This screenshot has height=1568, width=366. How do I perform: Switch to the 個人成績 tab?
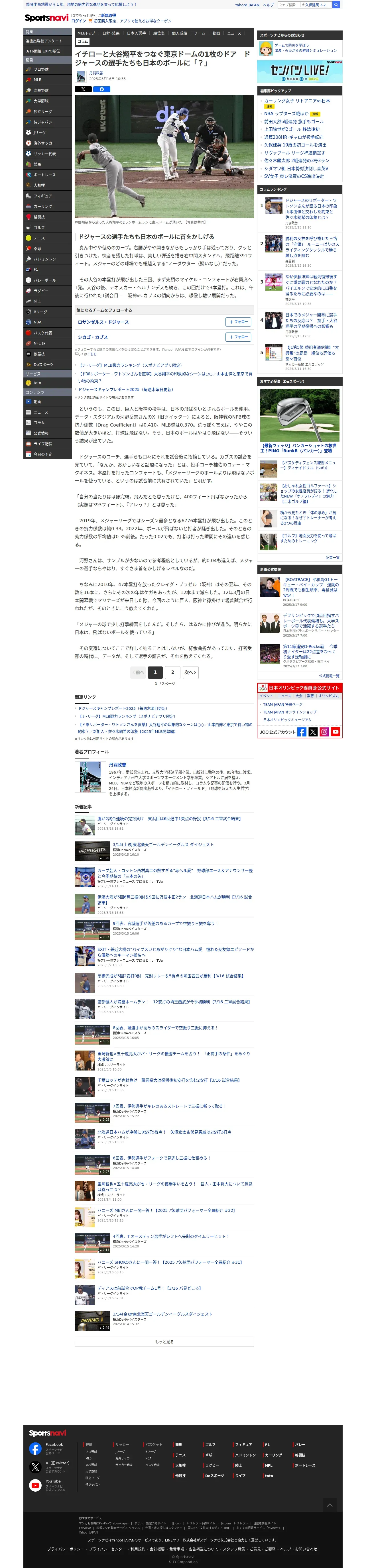pyautogui.click(x=179, y=33)
